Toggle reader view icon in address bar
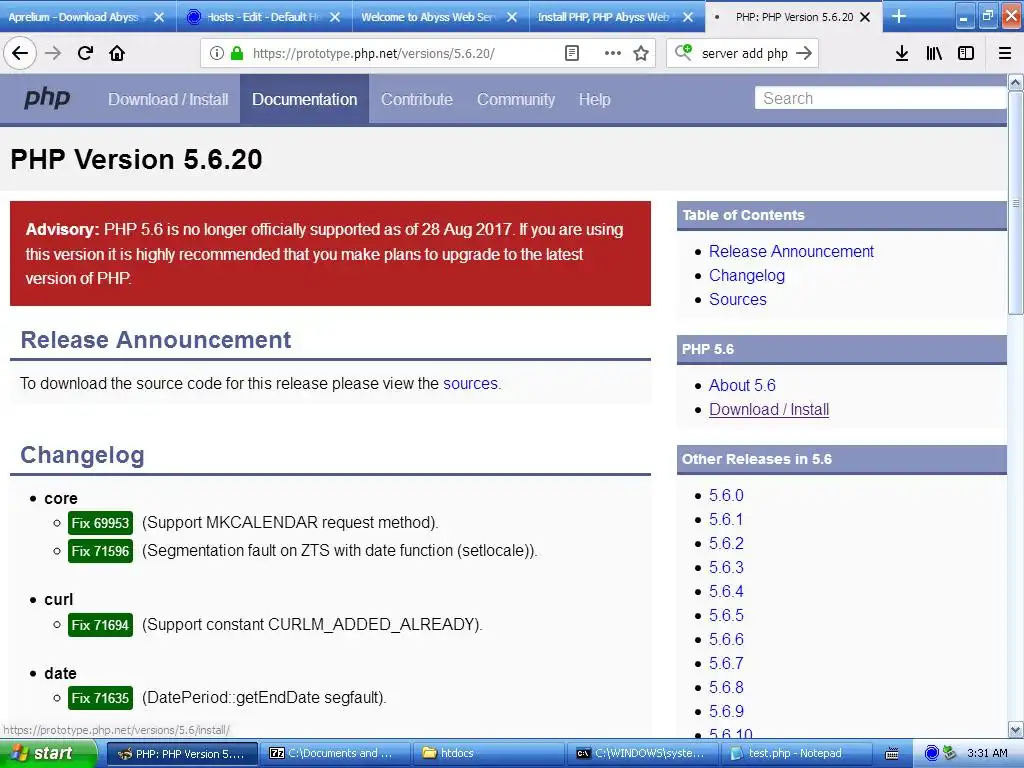The image size is (1024, 768). click(x=571, y=54)
